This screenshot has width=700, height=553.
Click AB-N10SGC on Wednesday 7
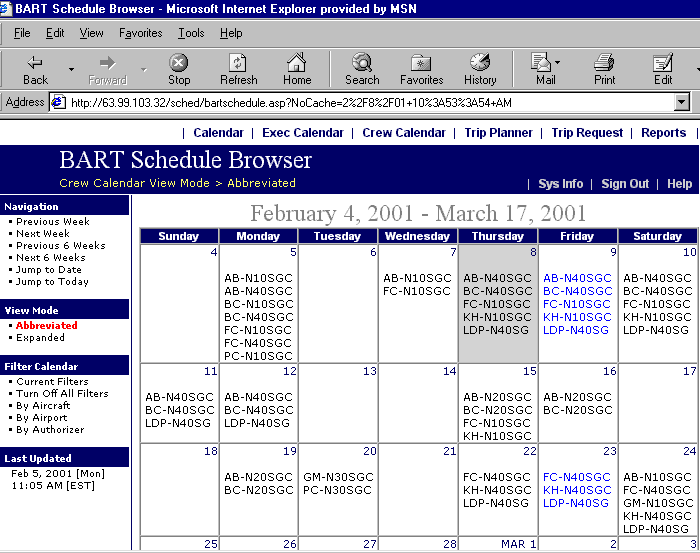click(x=417, y=278)
